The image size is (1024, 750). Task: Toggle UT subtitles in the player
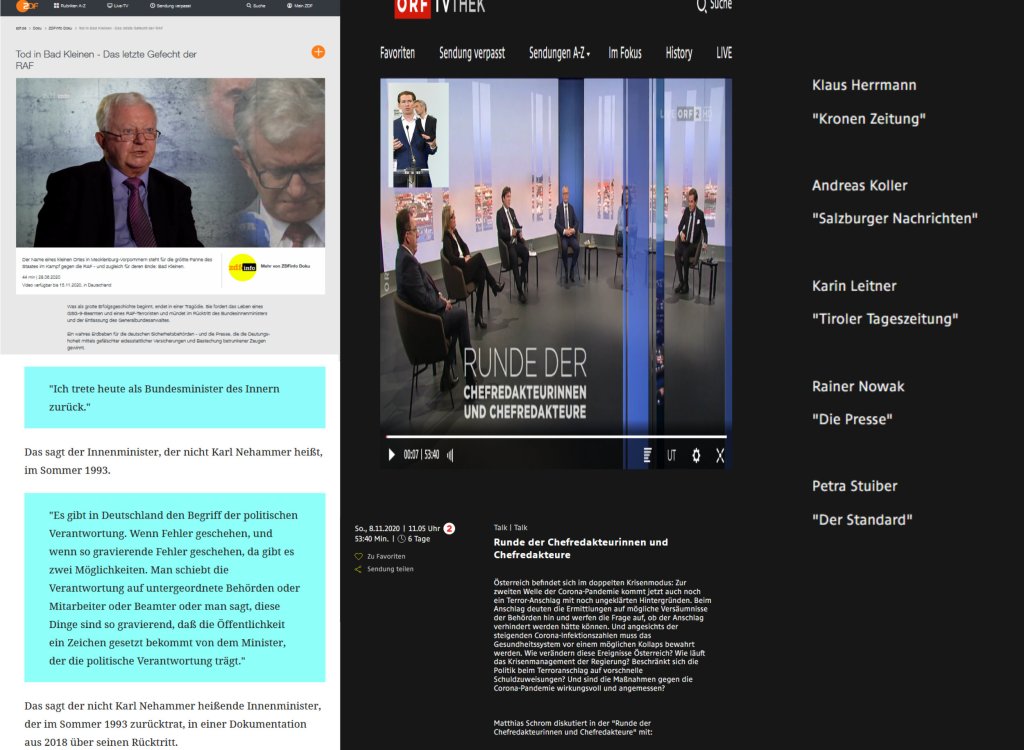[x=671, y=455]
